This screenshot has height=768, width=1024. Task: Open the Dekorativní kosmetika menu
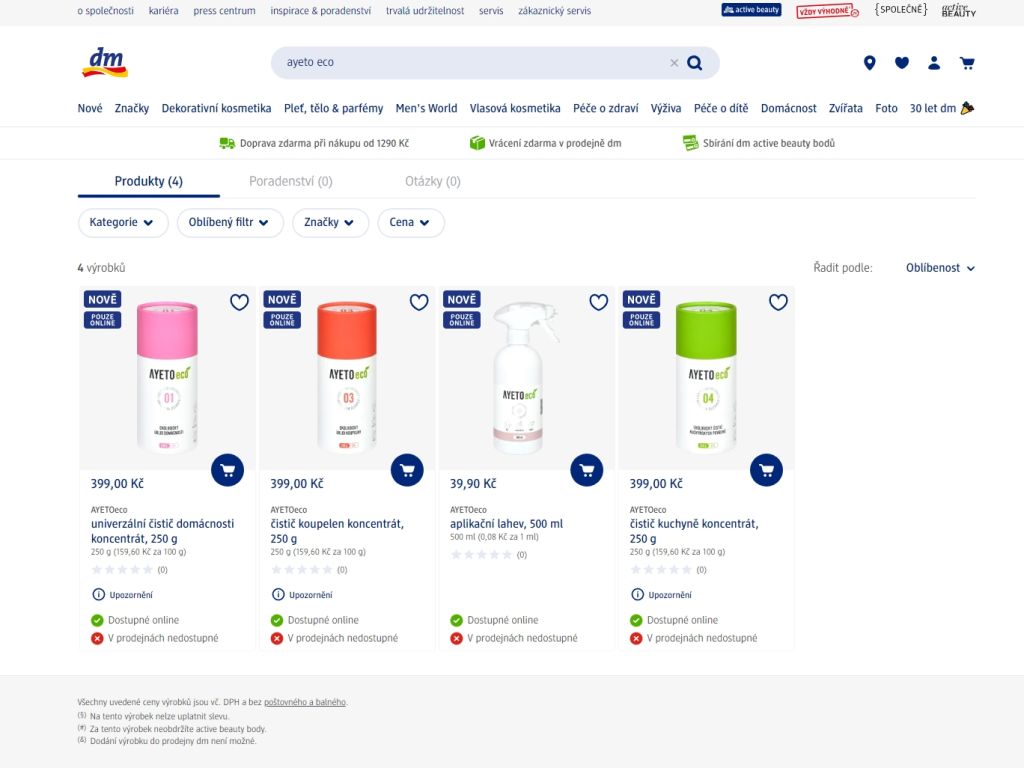coord(216,108)
